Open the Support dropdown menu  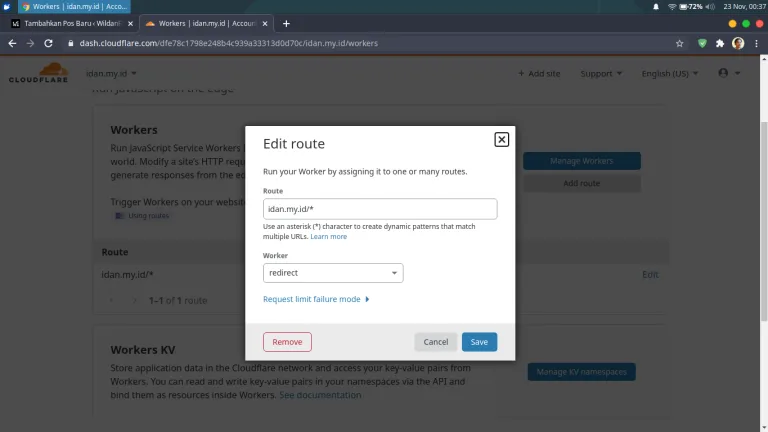point(600,73)
